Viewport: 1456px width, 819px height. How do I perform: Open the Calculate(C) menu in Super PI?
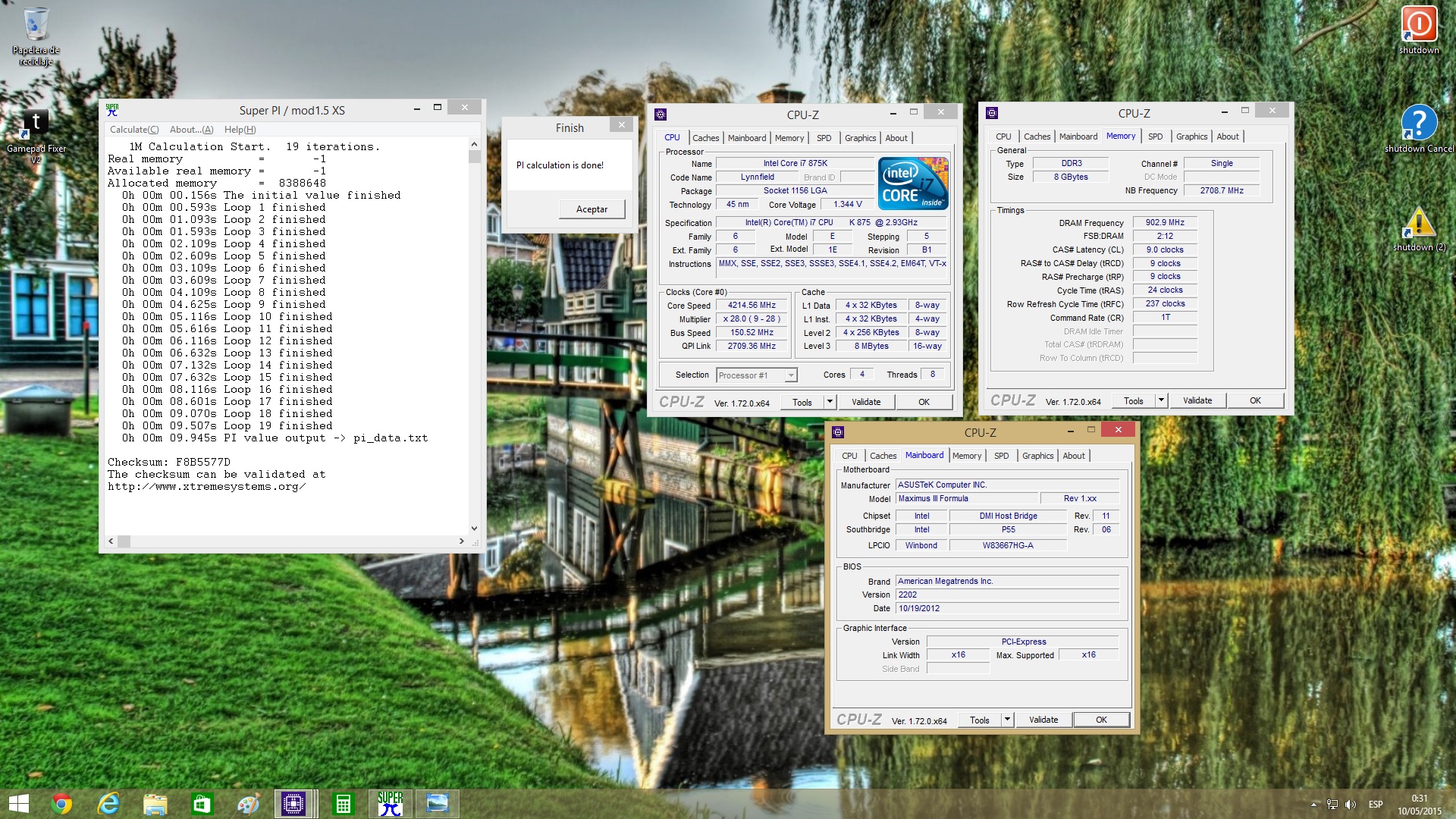[134, 130]
